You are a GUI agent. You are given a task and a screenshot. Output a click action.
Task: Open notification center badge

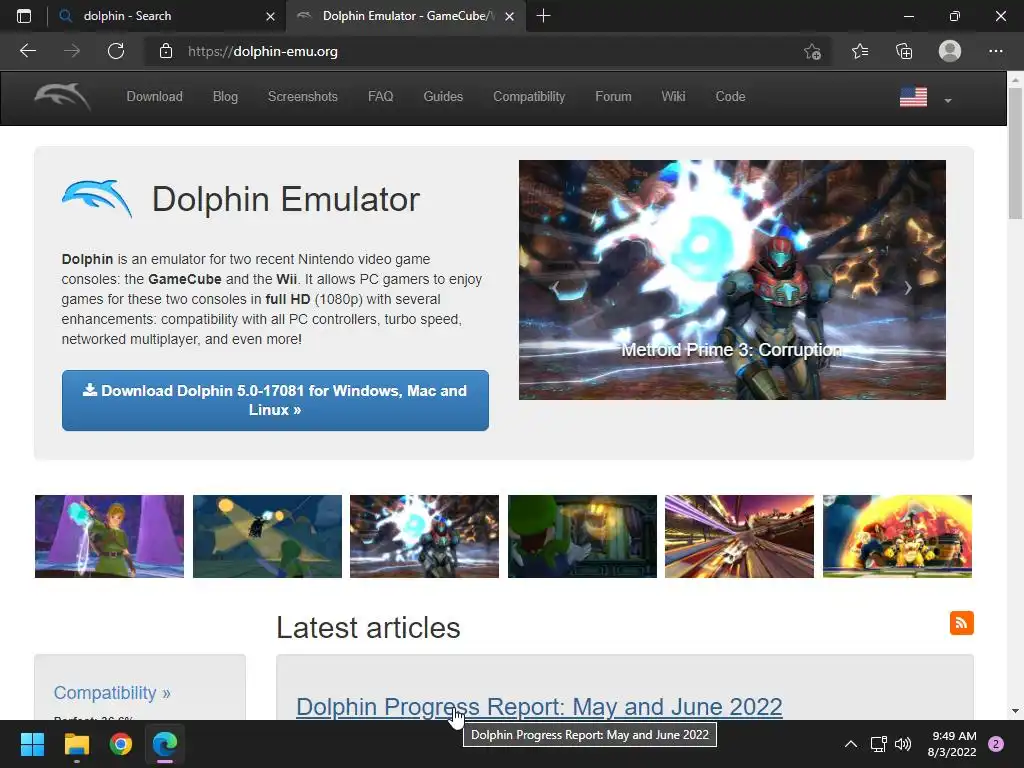996,744
